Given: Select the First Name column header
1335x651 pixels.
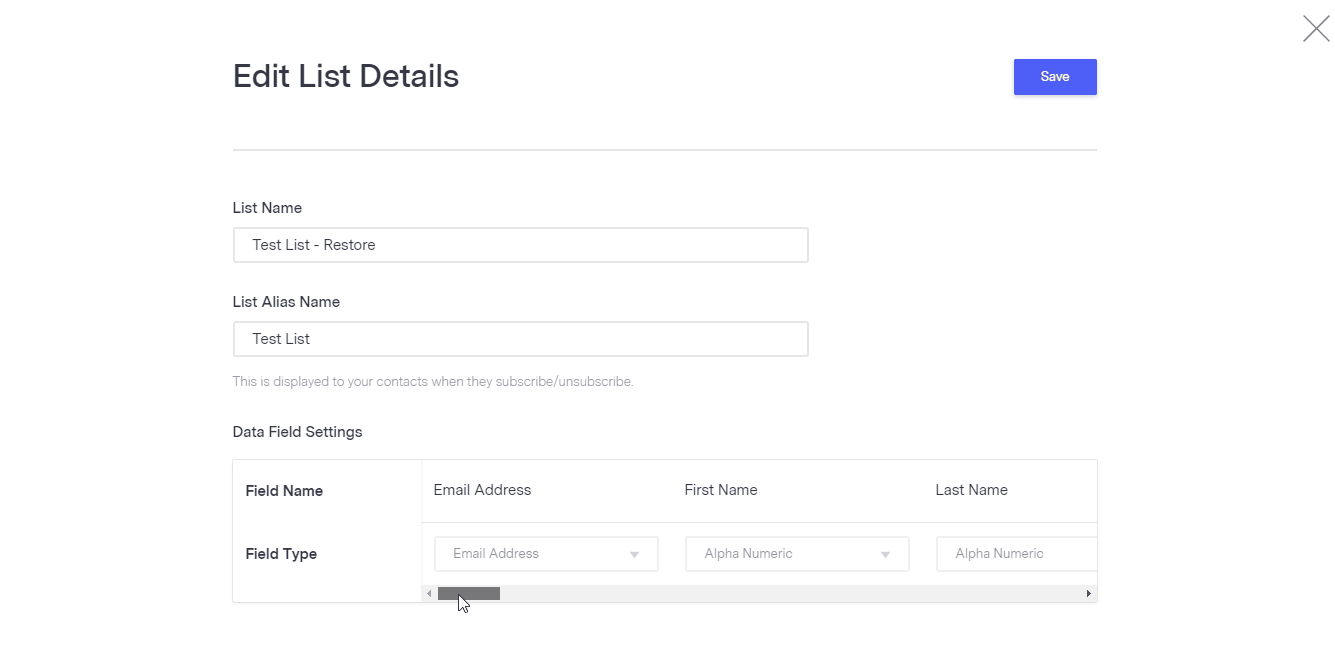Looking at the screenshot, I should [721, 490].
